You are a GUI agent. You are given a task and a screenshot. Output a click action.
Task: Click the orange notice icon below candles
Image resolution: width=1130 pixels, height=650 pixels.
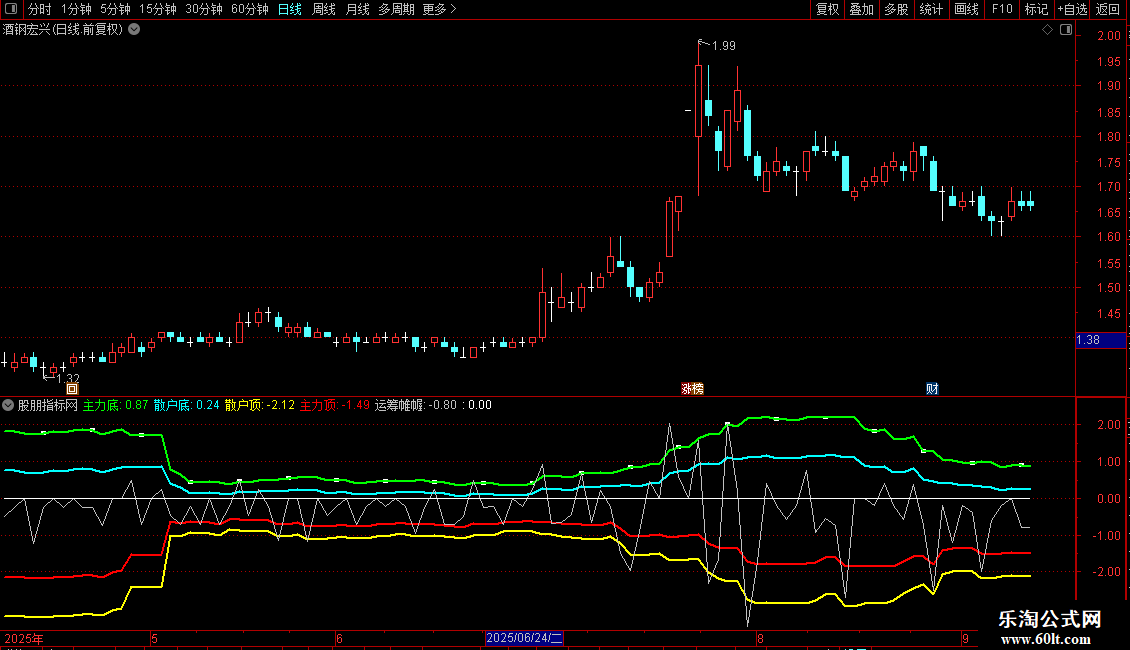pos(72,389)
